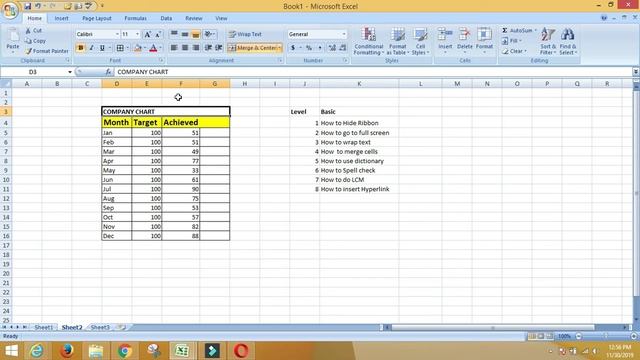This screenshot has width=640, height=360.
Task: Click the Percent Style icon
Action: point(309,48)
